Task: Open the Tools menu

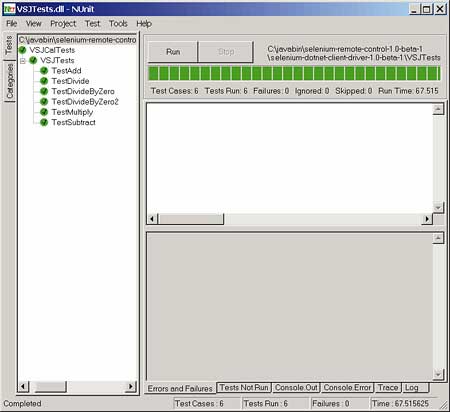Action: 118,24
